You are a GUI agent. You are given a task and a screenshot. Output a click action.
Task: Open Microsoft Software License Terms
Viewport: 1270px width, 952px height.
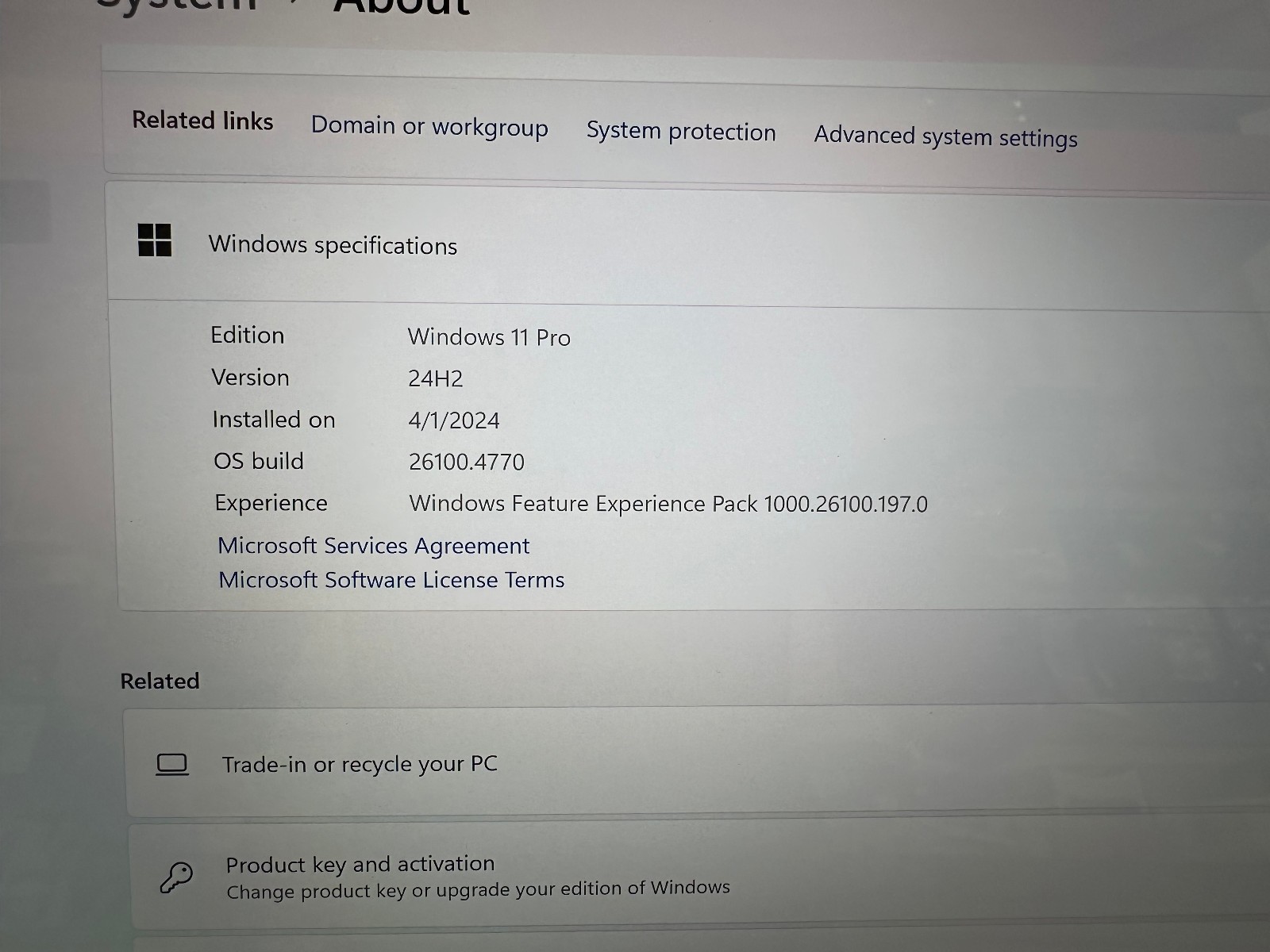tap(391, 580)
